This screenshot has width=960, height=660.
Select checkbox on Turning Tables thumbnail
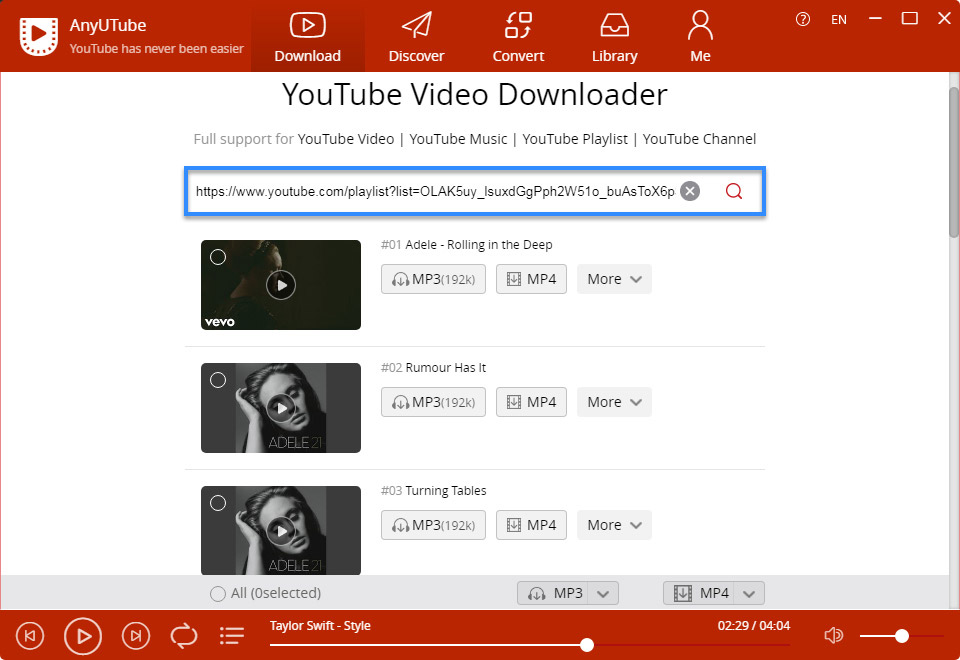pyautogui.click(x=218, y=503)
